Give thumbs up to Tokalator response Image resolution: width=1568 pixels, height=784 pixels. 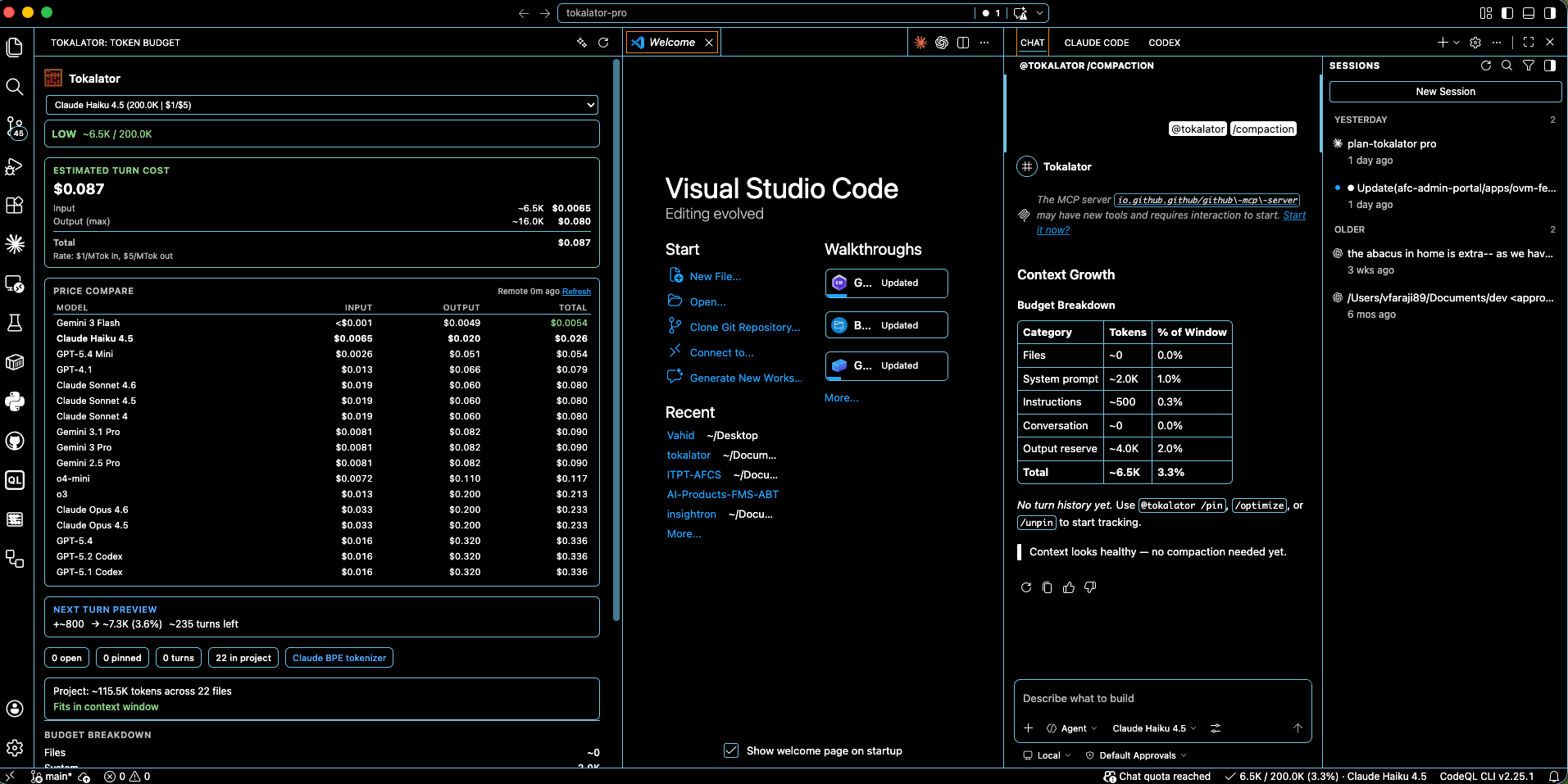(x=1069, y=587)
